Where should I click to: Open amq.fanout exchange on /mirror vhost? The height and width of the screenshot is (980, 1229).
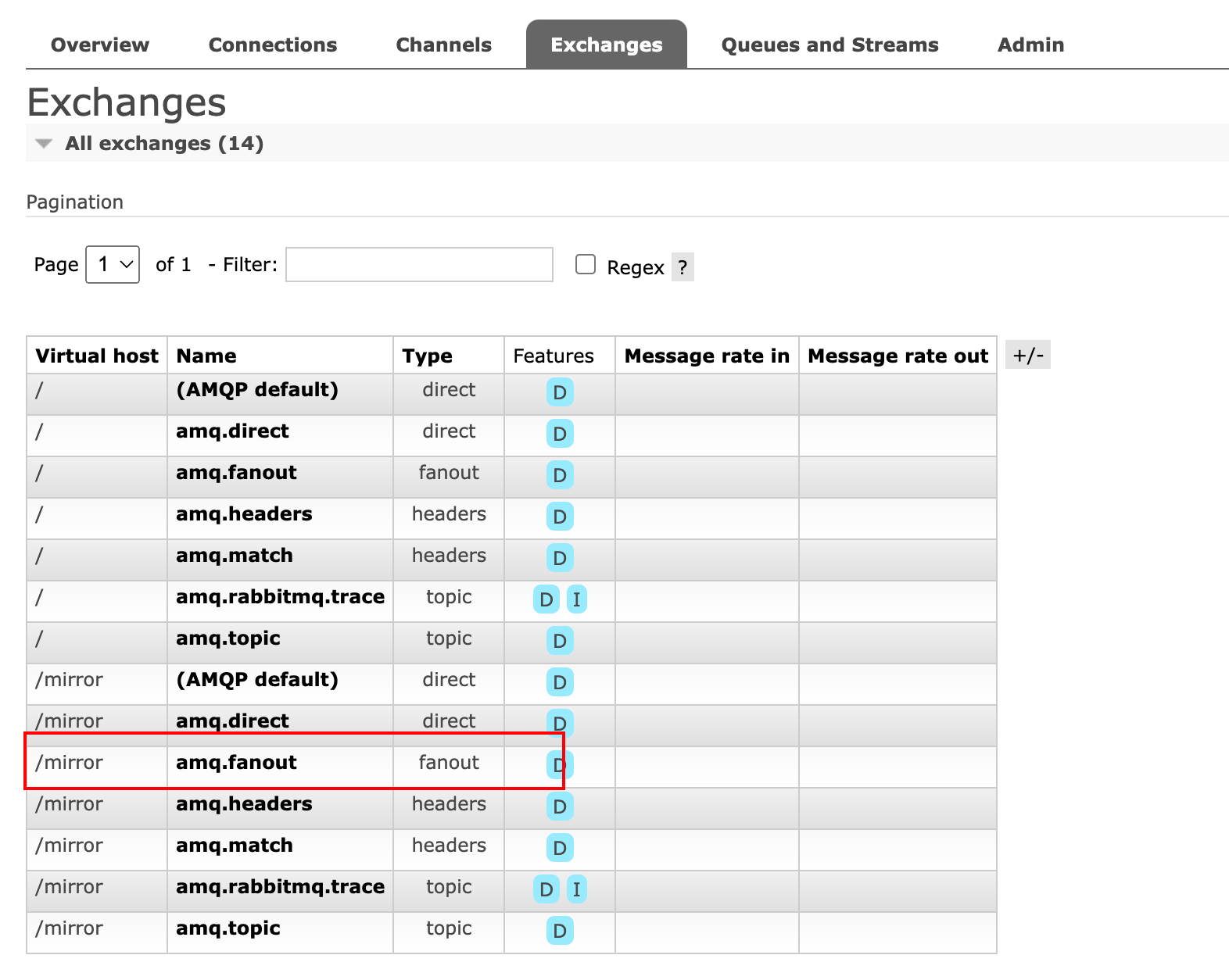[236, 763]
